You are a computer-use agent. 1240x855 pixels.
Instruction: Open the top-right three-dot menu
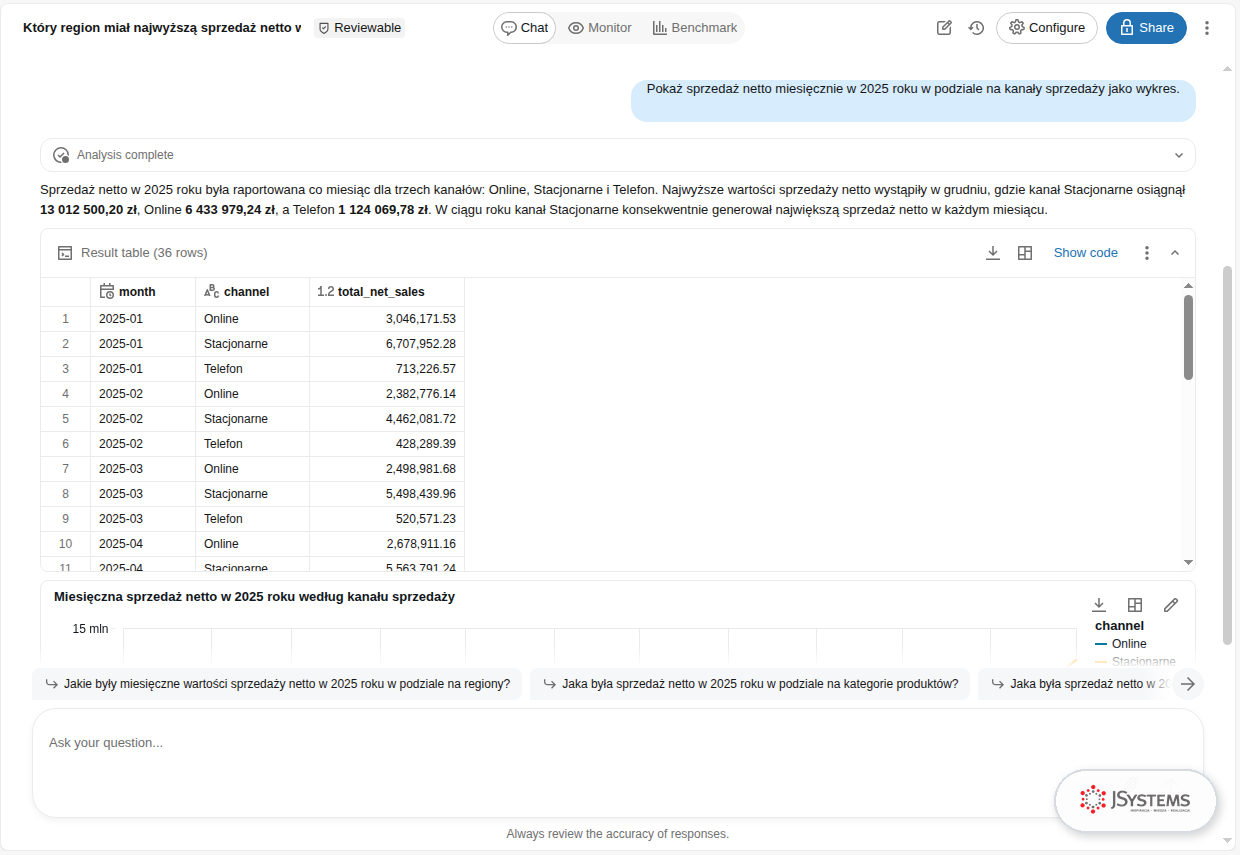click(x=1207, y=28)
